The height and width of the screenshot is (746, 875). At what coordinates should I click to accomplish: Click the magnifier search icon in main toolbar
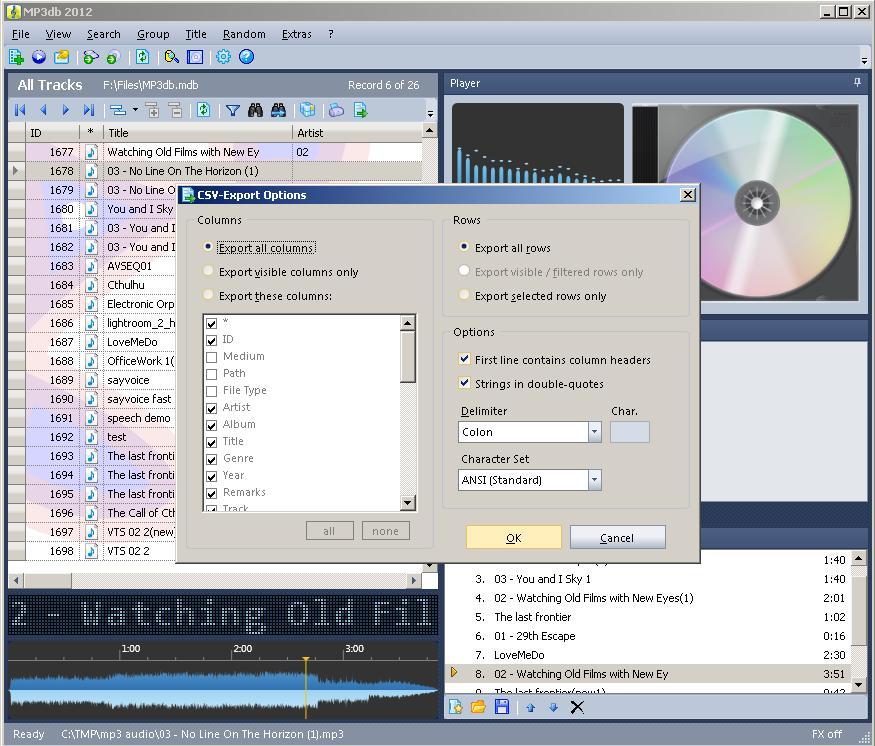click(x=171, y=57)
